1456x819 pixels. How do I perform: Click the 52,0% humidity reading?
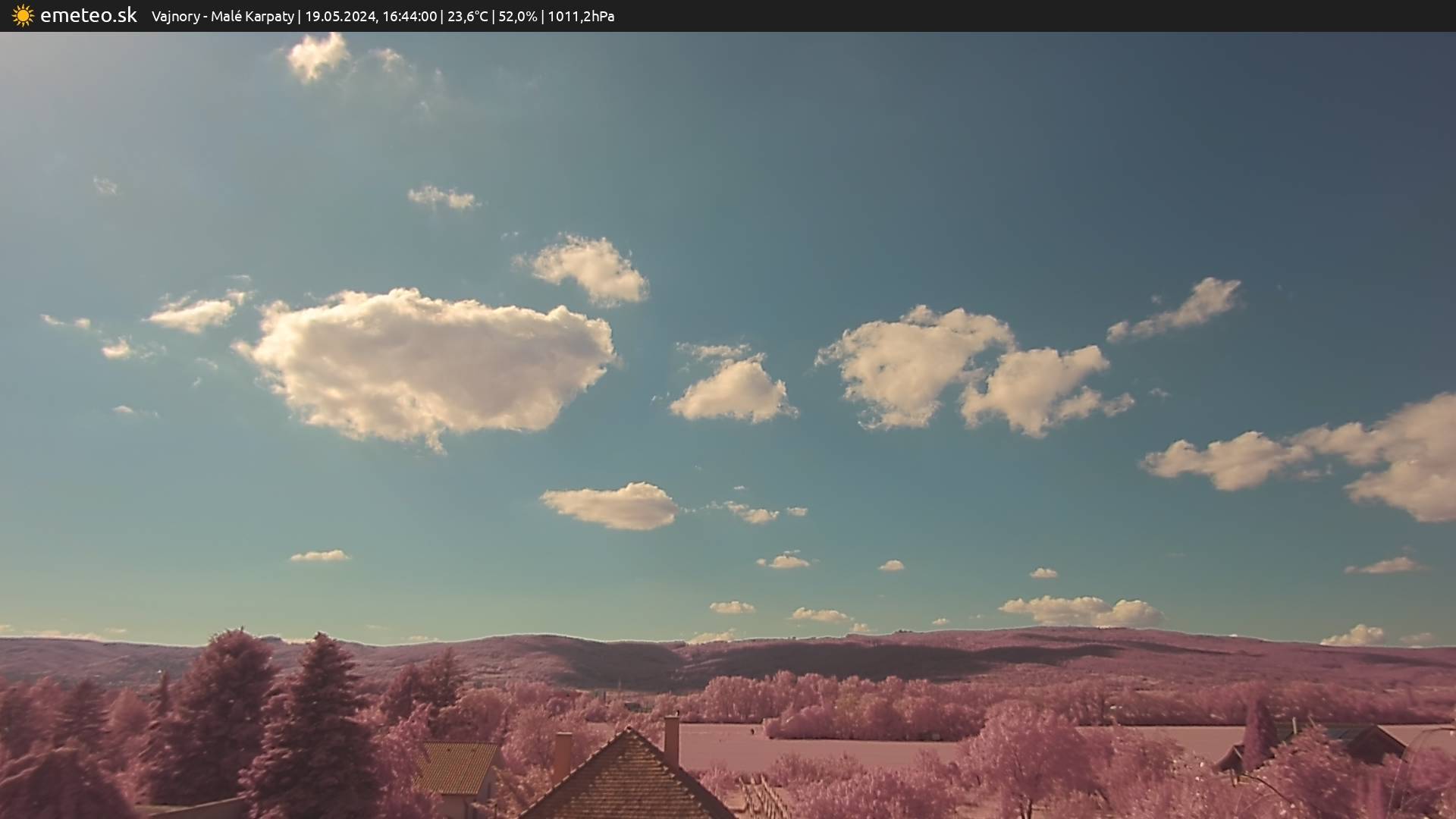pyautogui.click(x=518, y=17)
